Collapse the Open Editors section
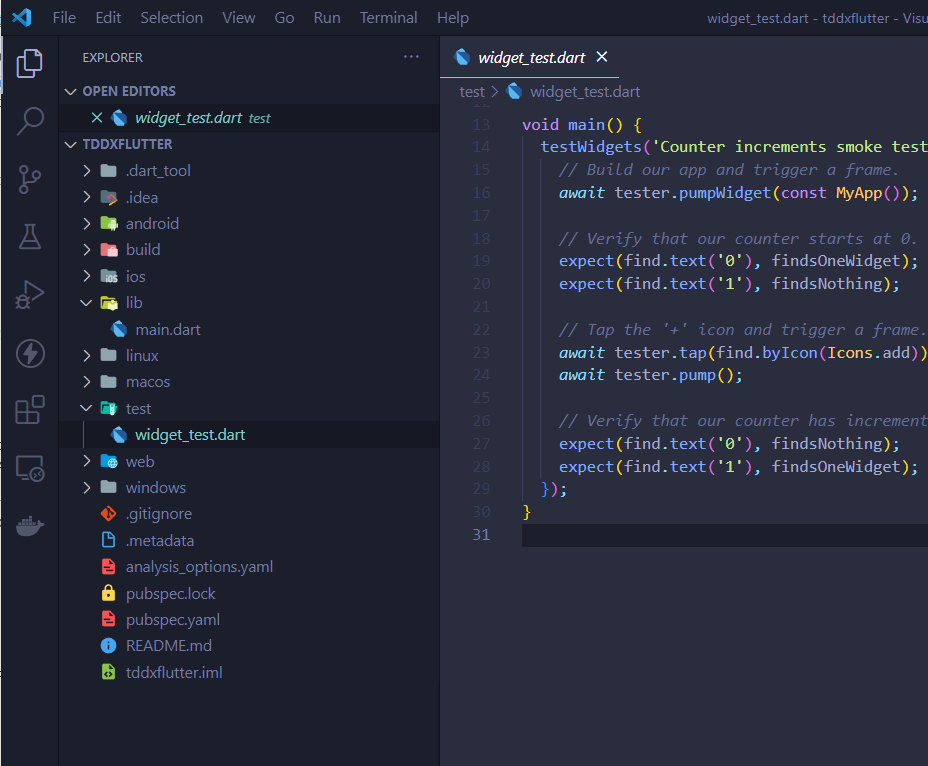The image size is (928, 766). point(70,91)
